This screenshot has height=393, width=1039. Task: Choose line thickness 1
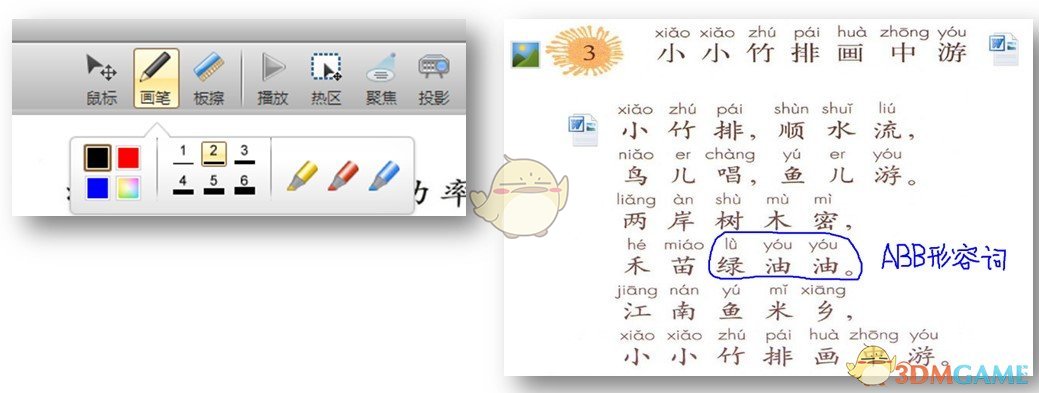[183, 154]
